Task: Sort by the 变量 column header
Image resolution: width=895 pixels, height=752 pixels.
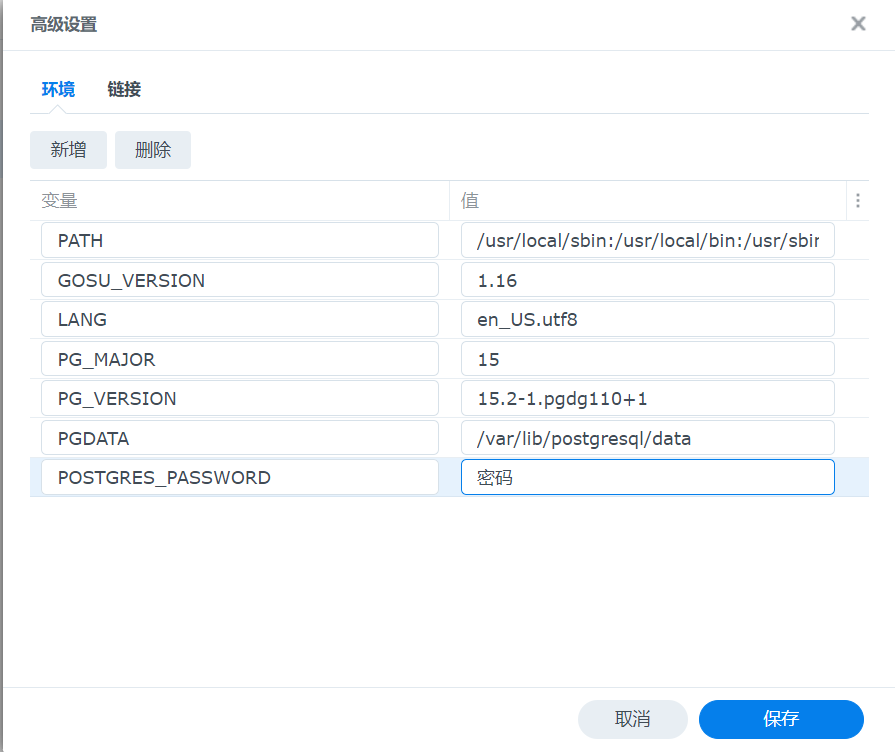Action: coord(239,201)
